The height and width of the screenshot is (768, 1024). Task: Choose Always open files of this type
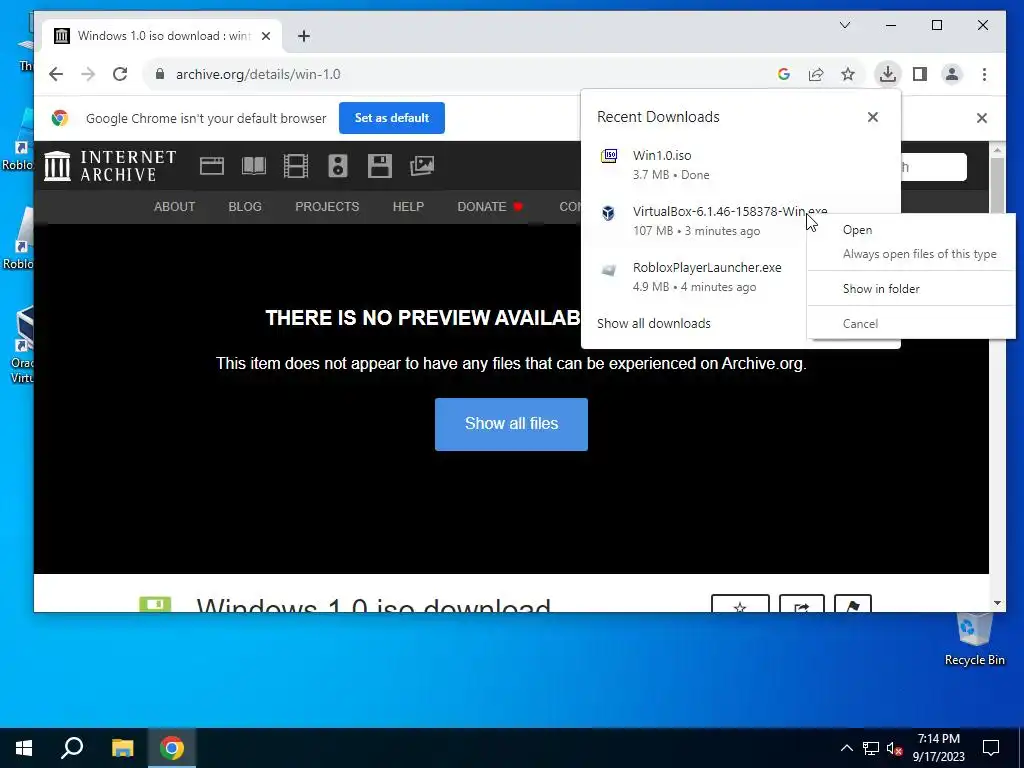click(911, 254)
